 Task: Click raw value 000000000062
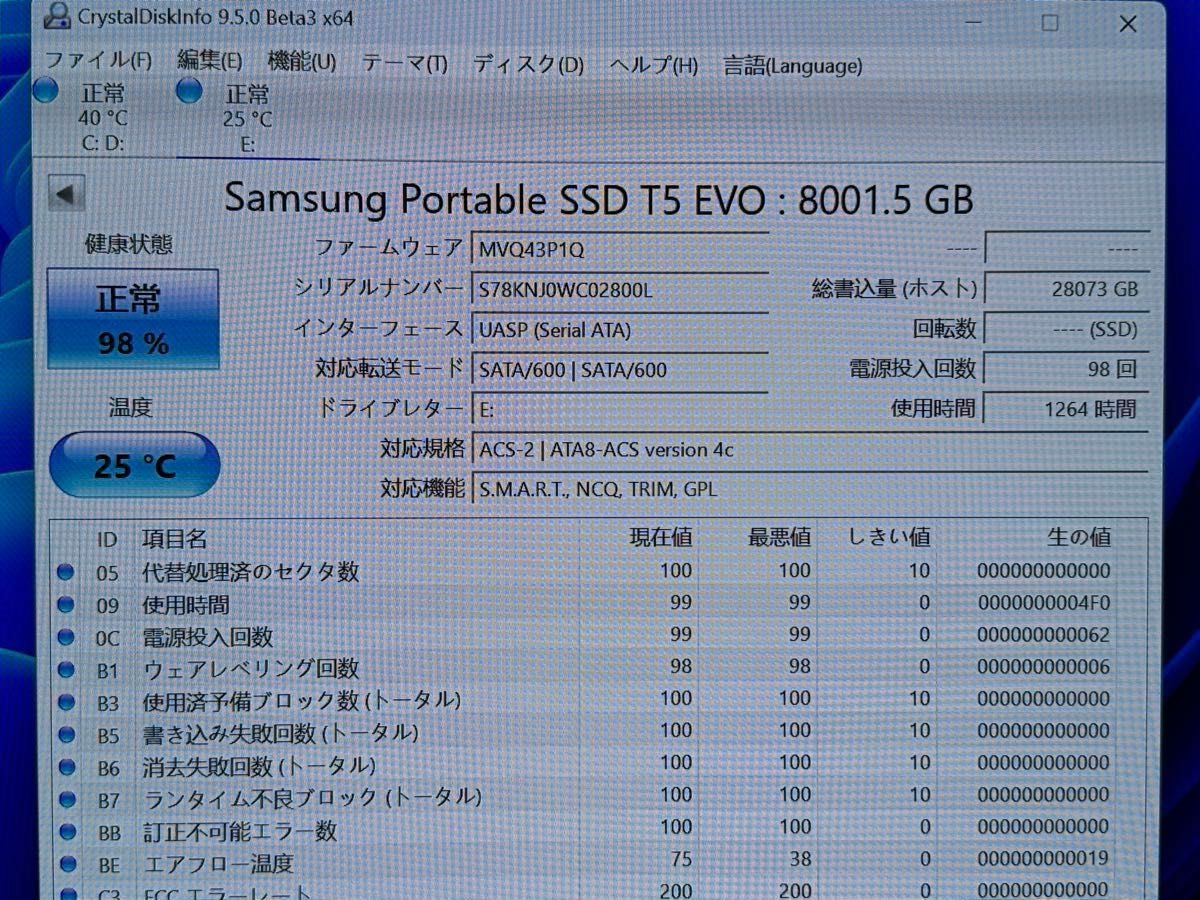tap(1044, 635)
